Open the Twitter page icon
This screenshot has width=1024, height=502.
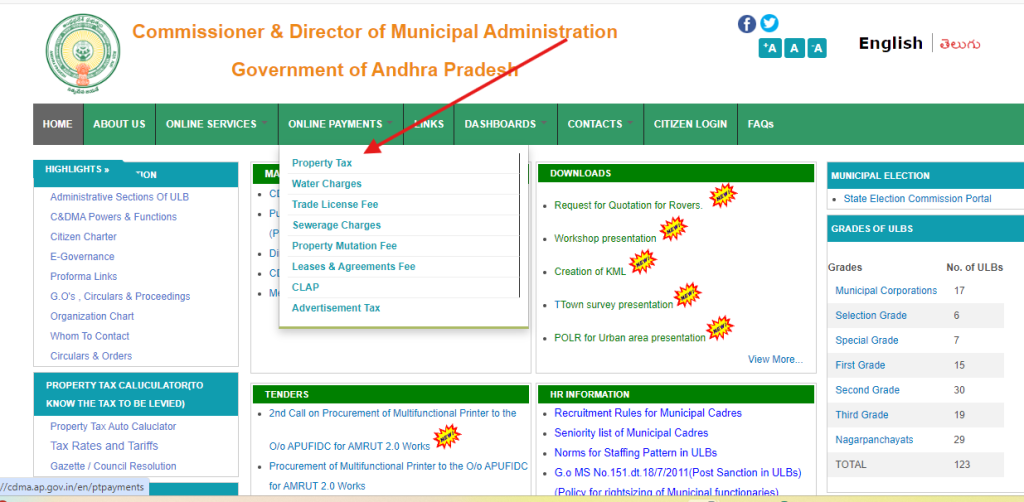(769, 23)
